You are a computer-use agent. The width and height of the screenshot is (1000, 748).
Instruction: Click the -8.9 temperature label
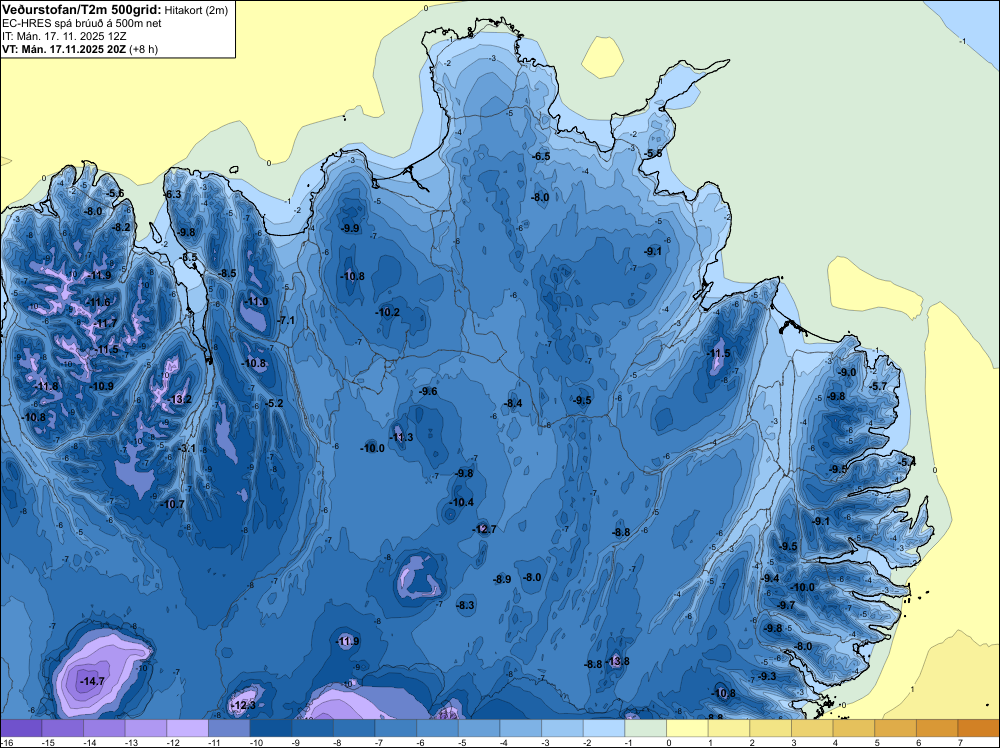(x=503, y=580)
